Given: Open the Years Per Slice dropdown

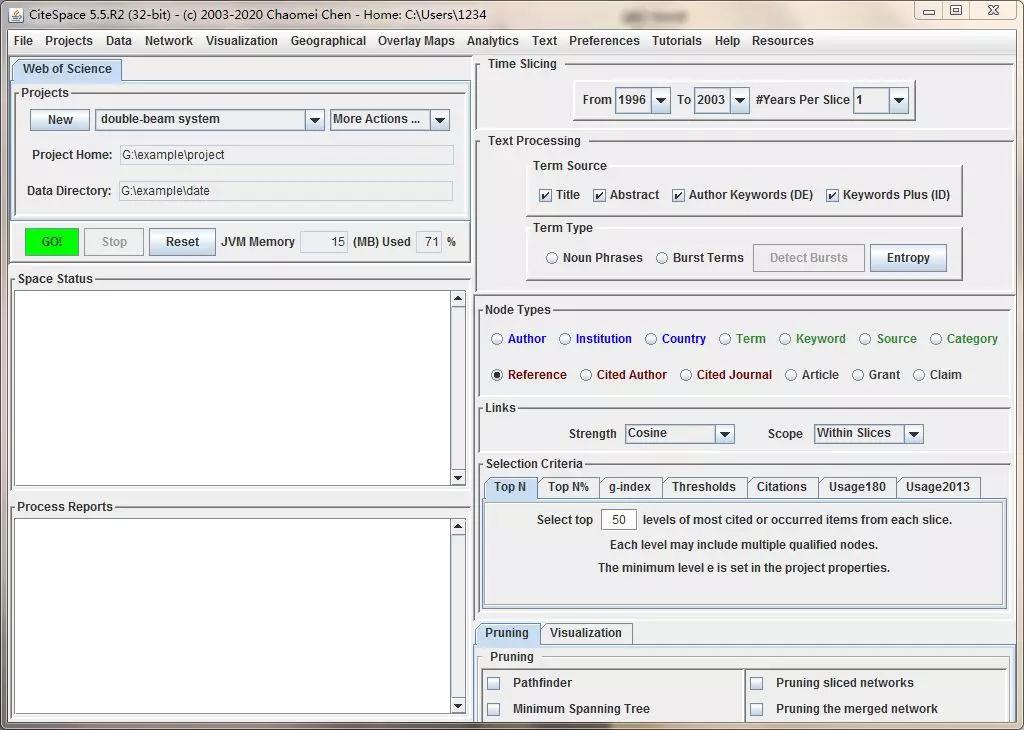Looking at the screenshot, I should 899,100.
